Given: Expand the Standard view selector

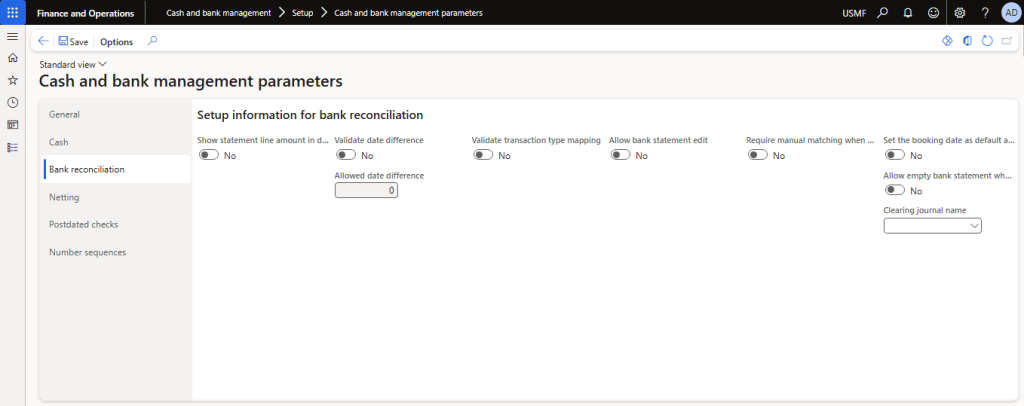Looking at the screenshot, I should [x=73, y=64].
